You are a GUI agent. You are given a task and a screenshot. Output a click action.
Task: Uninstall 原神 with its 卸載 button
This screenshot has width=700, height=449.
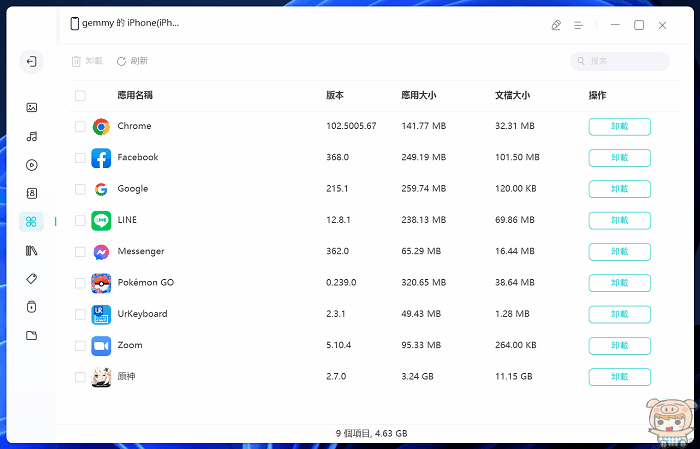[x=620, y=377]
